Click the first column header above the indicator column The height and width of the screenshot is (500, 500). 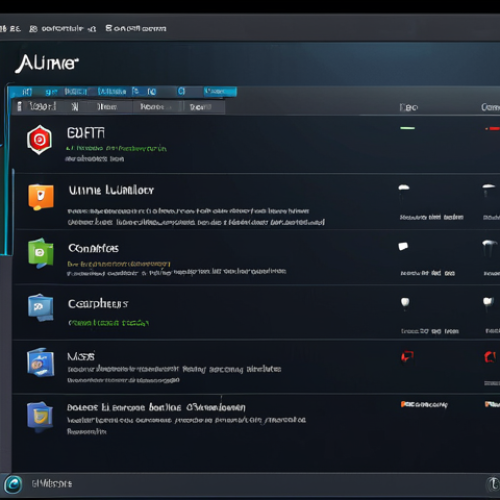click(x=409, y=107)
